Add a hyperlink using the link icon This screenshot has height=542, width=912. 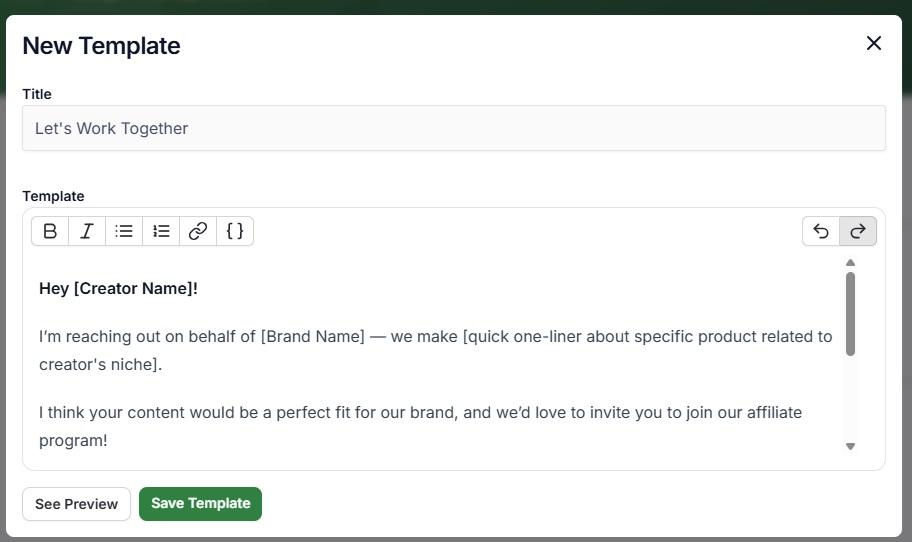(198, 231)
